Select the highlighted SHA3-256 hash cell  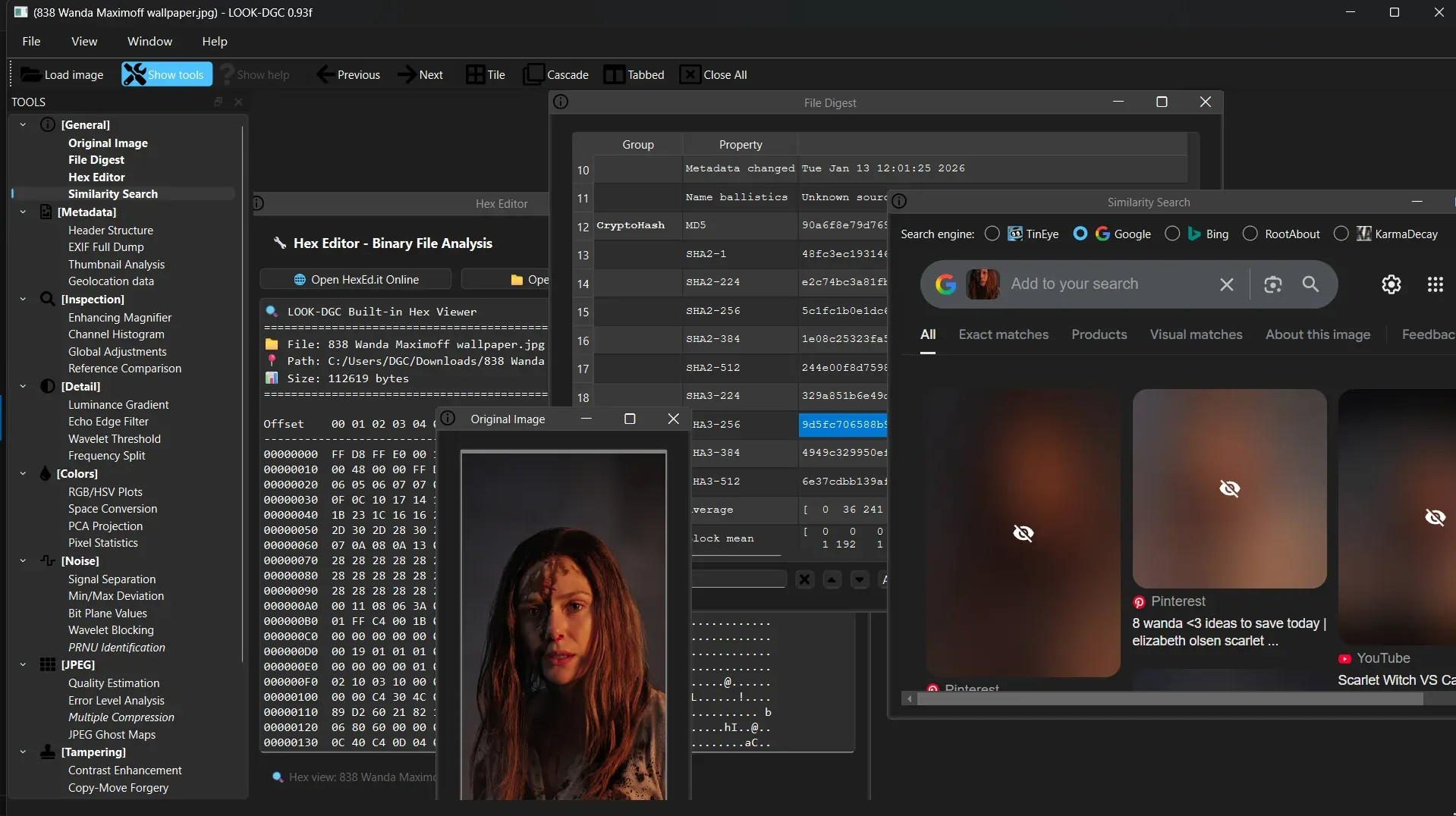[843, 425]
